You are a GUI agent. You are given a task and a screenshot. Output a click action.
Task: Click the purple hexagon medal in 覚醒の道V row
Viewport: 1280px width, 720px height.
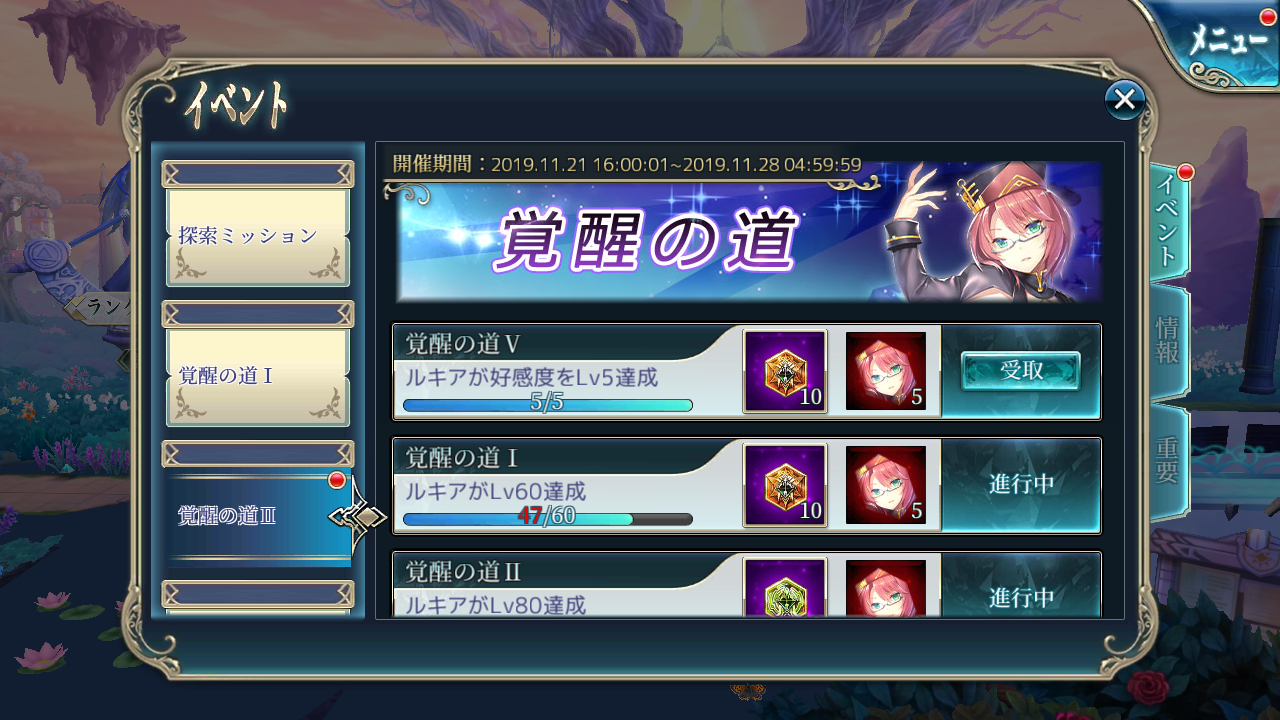coord(785,371)
